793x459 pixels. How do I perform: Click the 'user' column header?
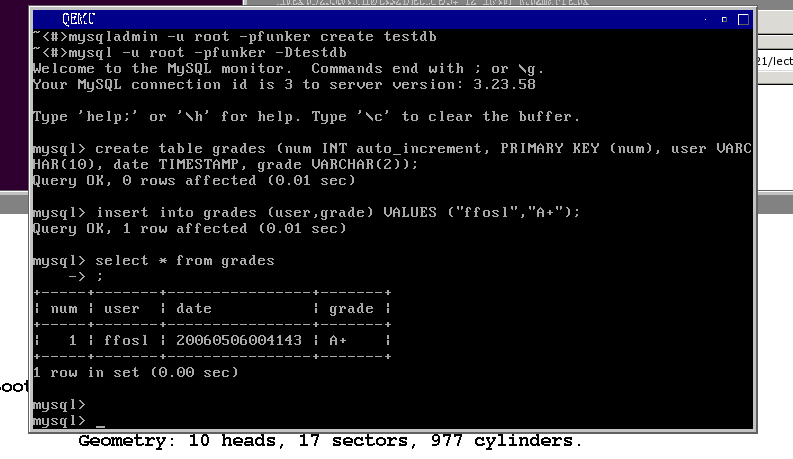(121, 309)
